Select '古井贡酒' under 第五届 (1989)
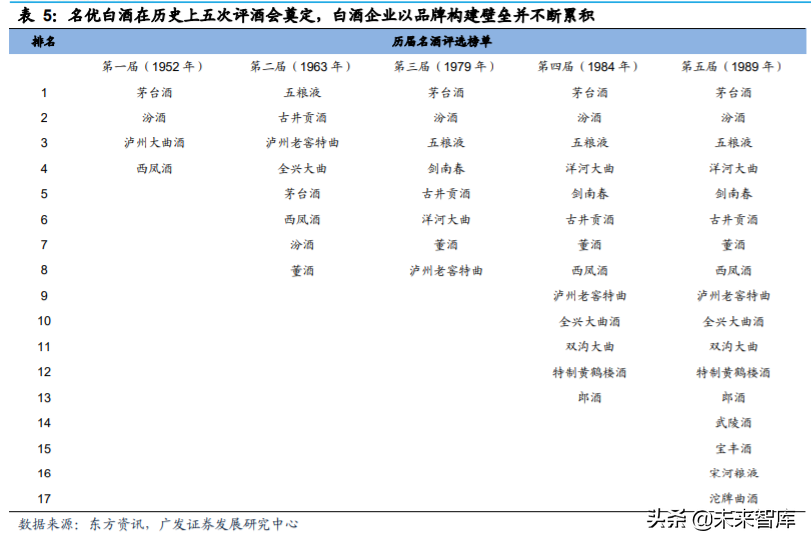 tap(733, 220)
